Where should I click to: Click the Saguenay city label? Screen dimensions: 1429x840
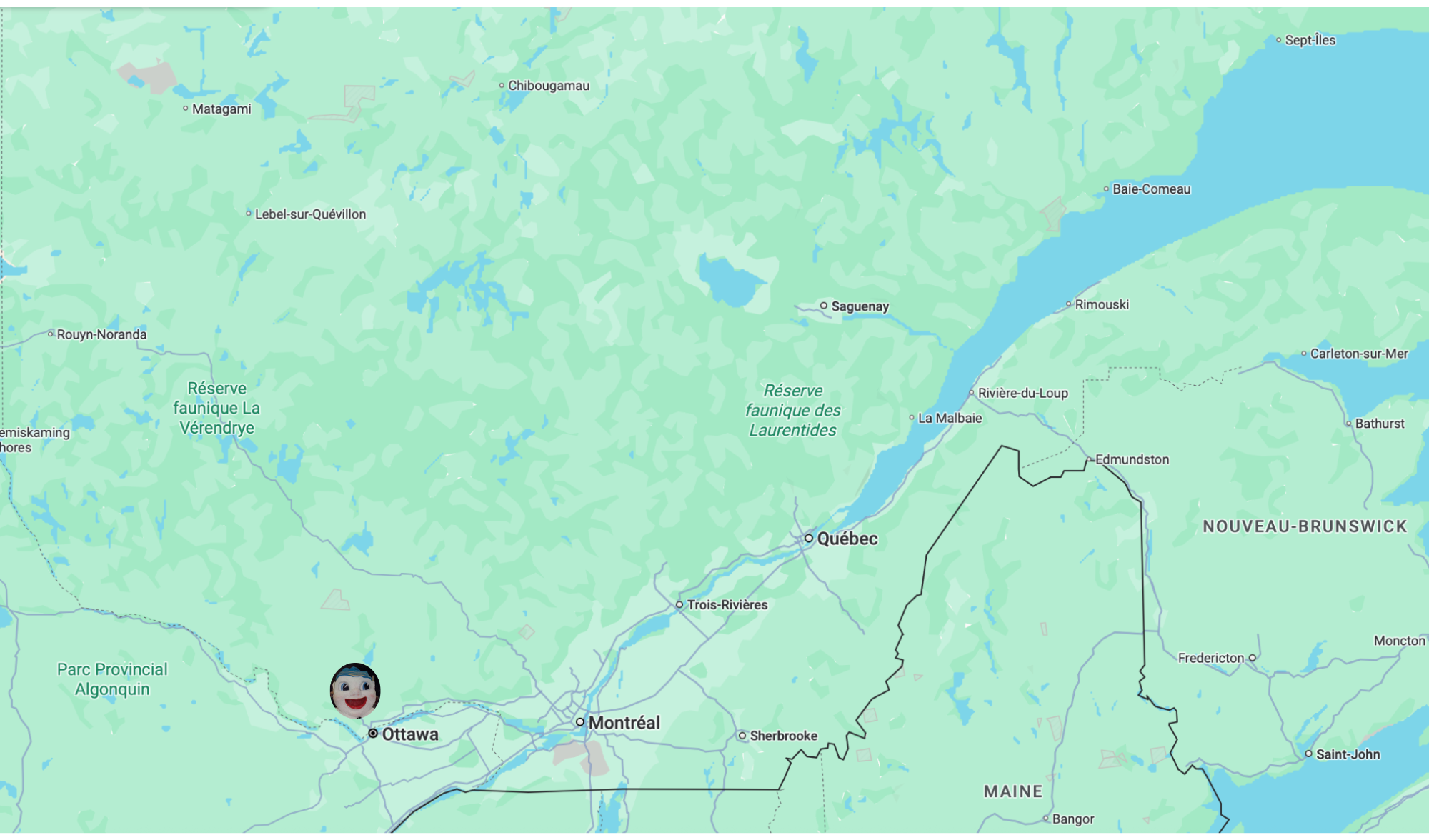click(860, 306)
